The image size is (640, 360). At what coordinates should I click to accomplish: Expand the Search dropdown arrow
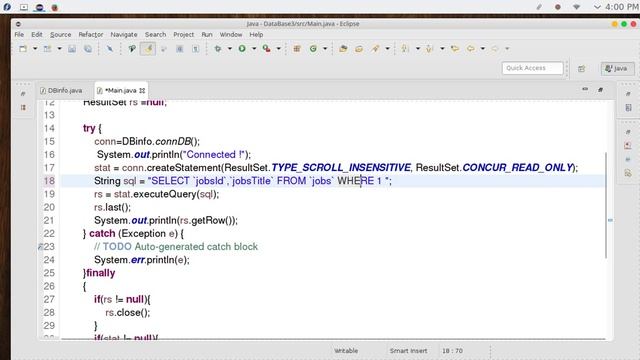[x=387, y=49]
